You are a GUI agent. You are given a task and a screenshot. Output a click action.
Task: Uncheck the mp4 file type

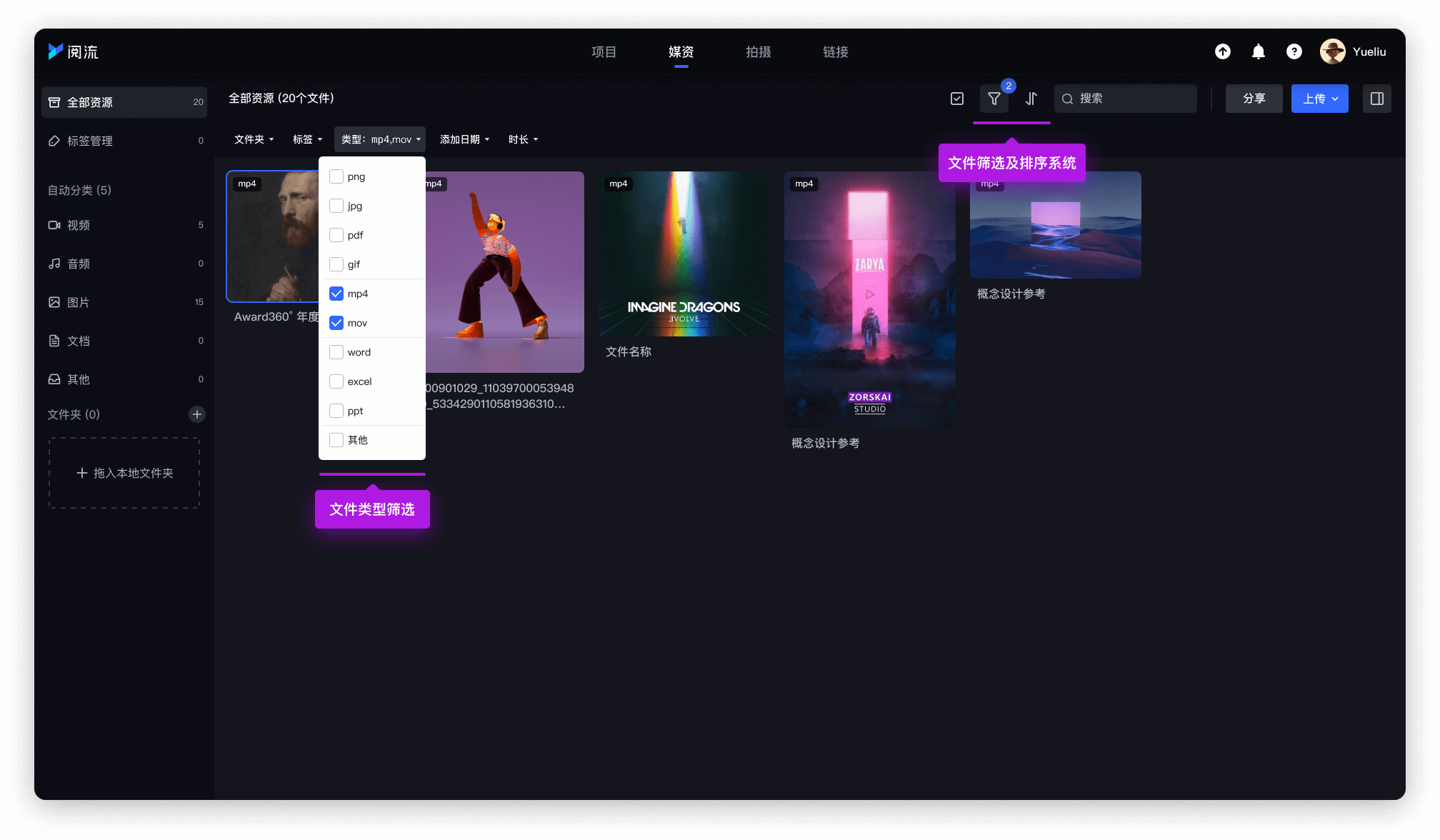336,294
